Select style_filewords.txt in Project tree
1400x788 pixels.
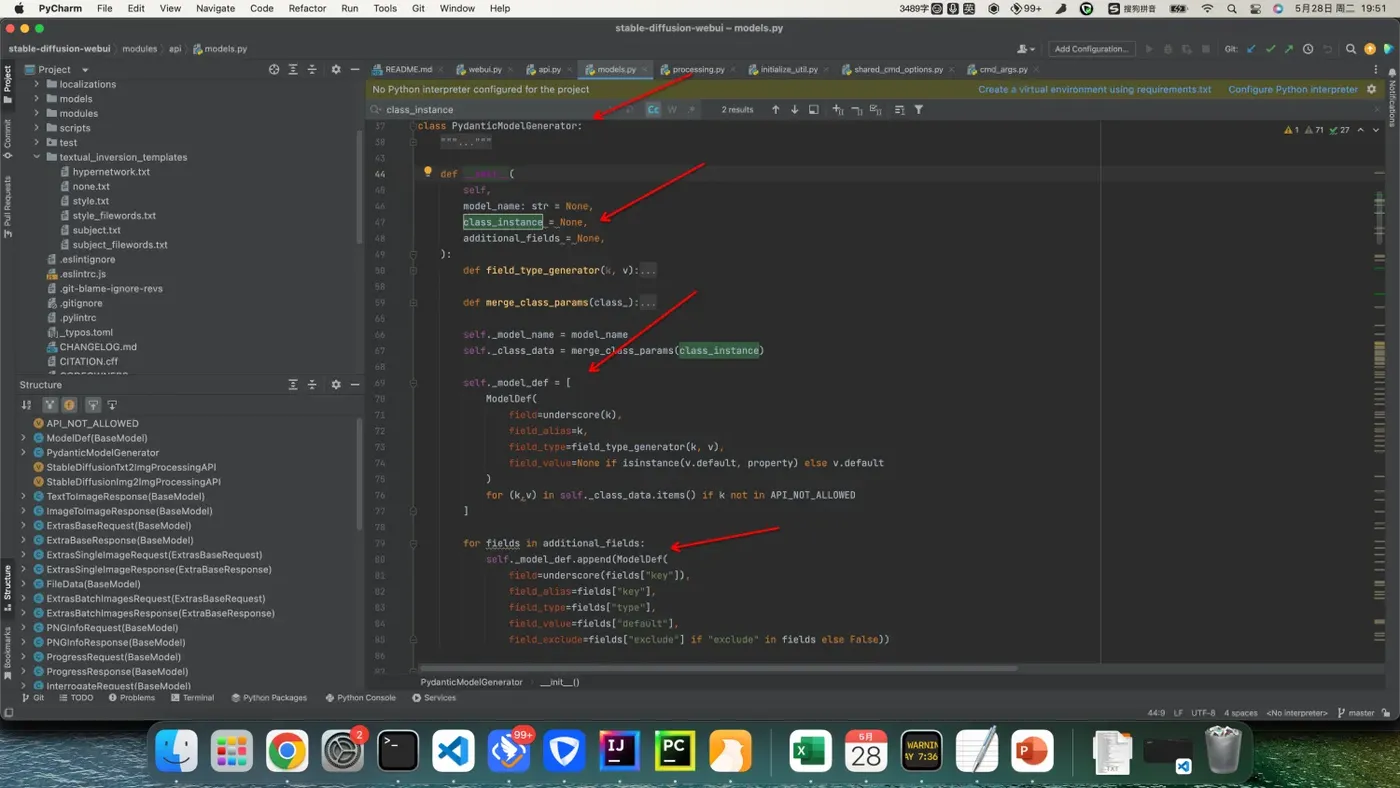pos(114,215)
